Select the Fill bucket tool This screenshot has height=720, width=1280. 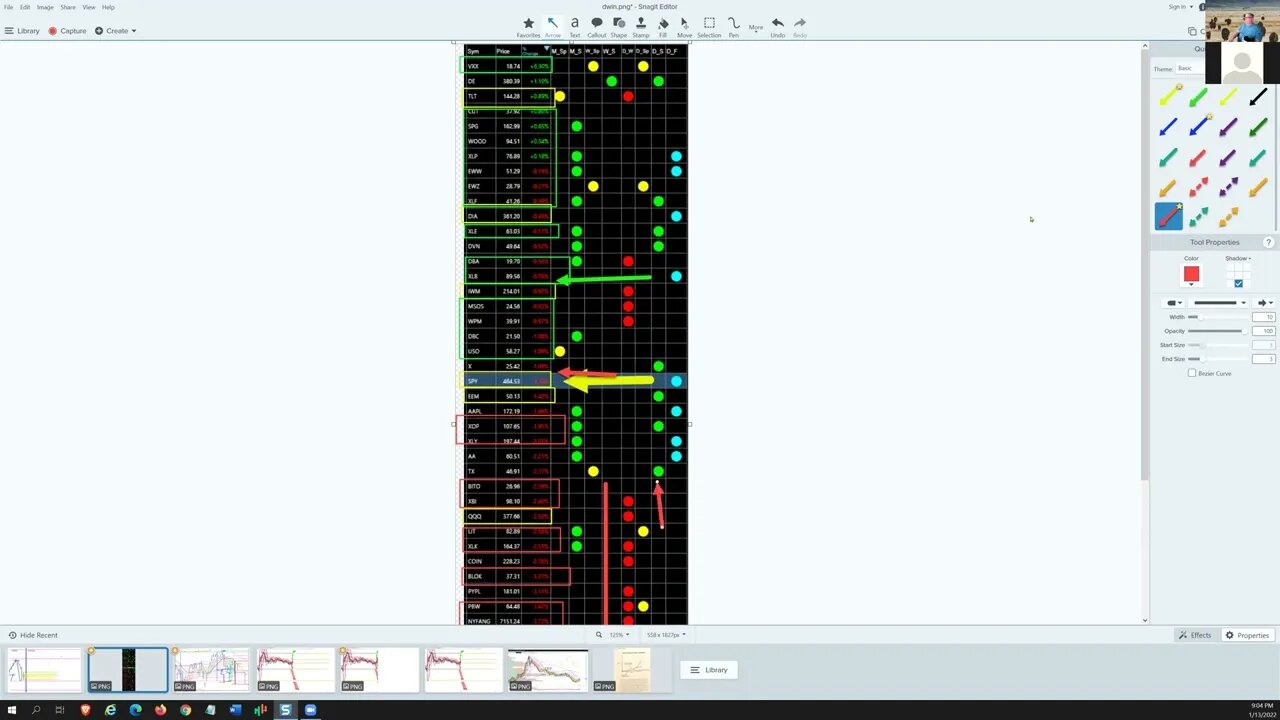(662, 27)
